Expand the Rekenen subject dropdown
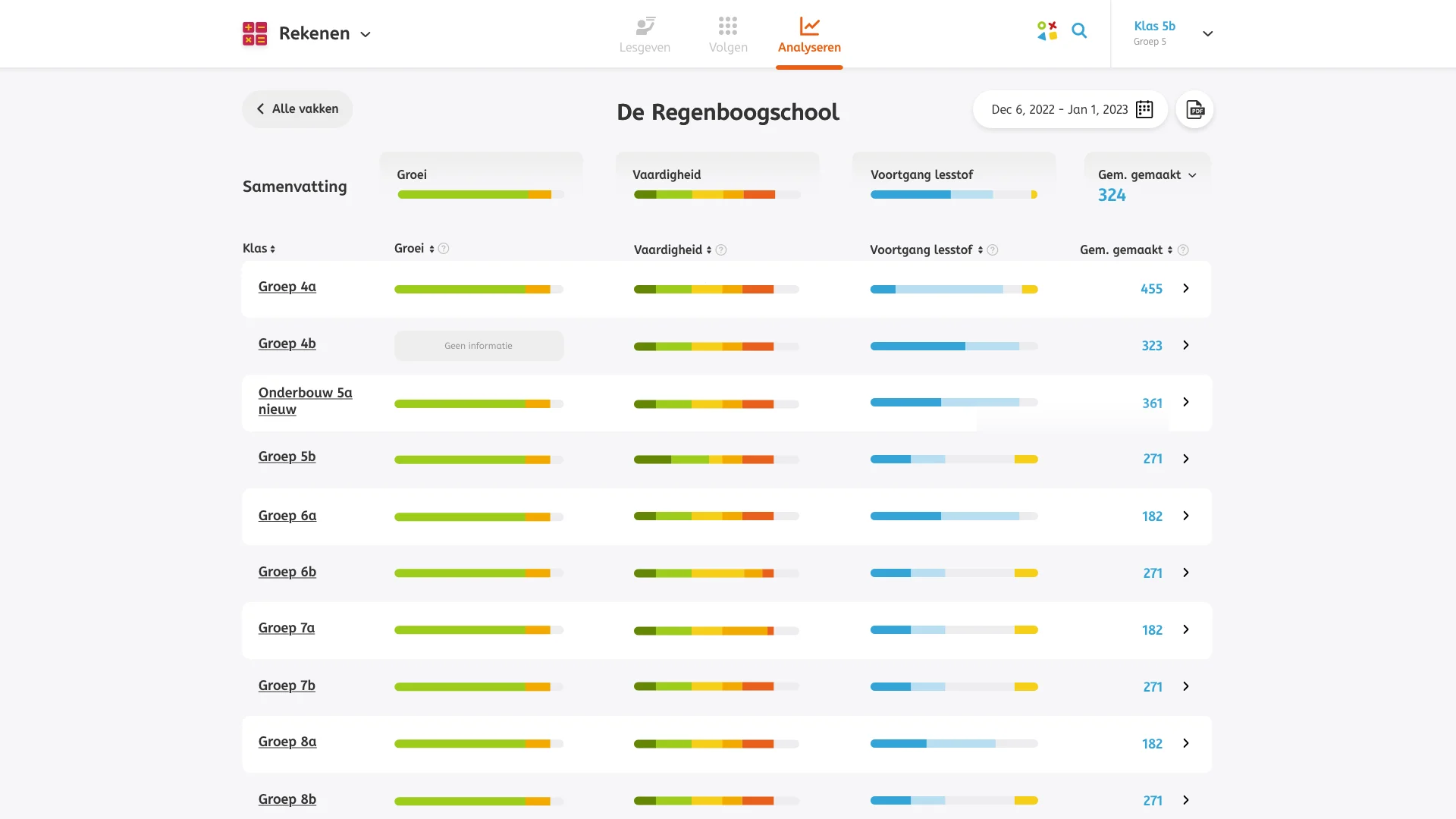Screen dimensions: 1456x819 [x=366, y=34]
